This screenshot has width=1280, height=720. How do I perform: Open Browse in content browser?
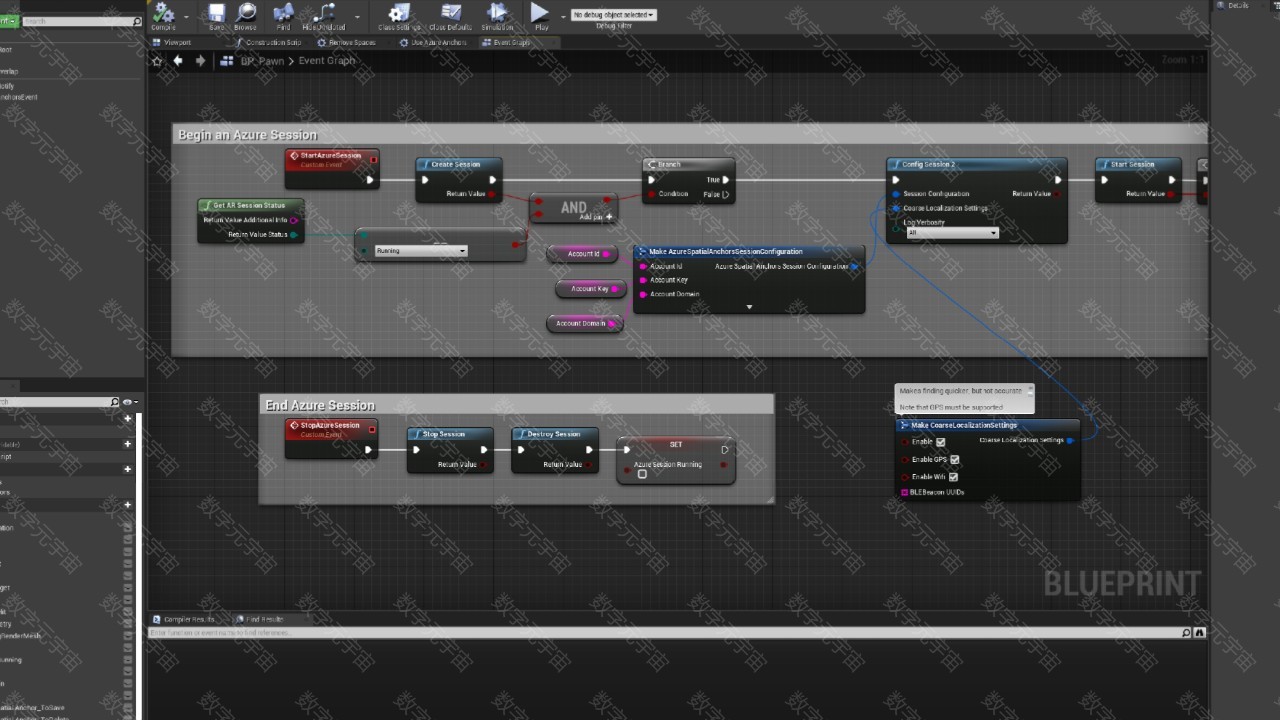coord(245,16)
